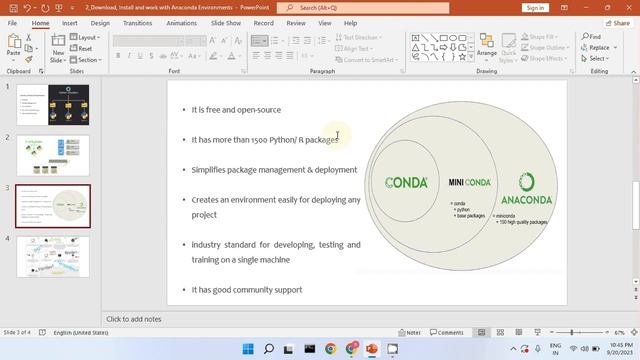Adjust the zoom slider handle
640x360 pixels.
pyautogui.click(x=572, y=332)
